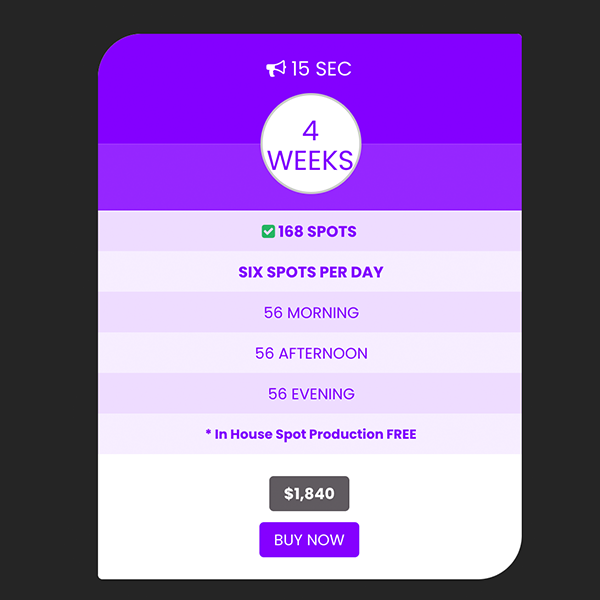
Task: Click the BUY NOW button
Action: (x=309, y=540)
